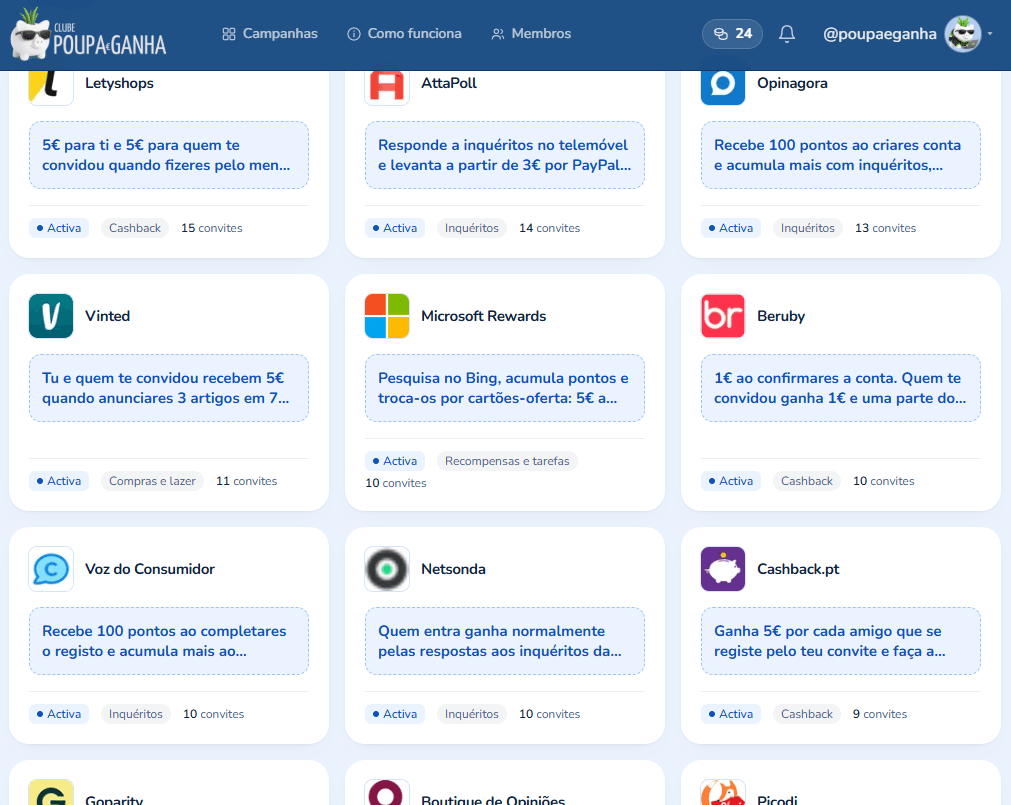Click the 'Recompensas e tarefas' tag
Image resolution: width=1011 pixels, height=805 pixels.
(507, 461)
